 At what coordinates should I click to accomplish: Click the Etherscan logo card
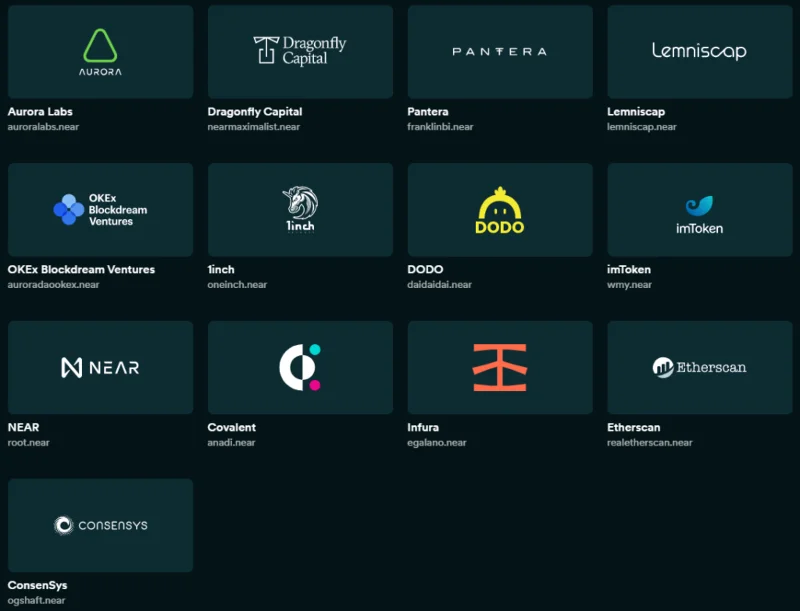[x=699, y=367]
